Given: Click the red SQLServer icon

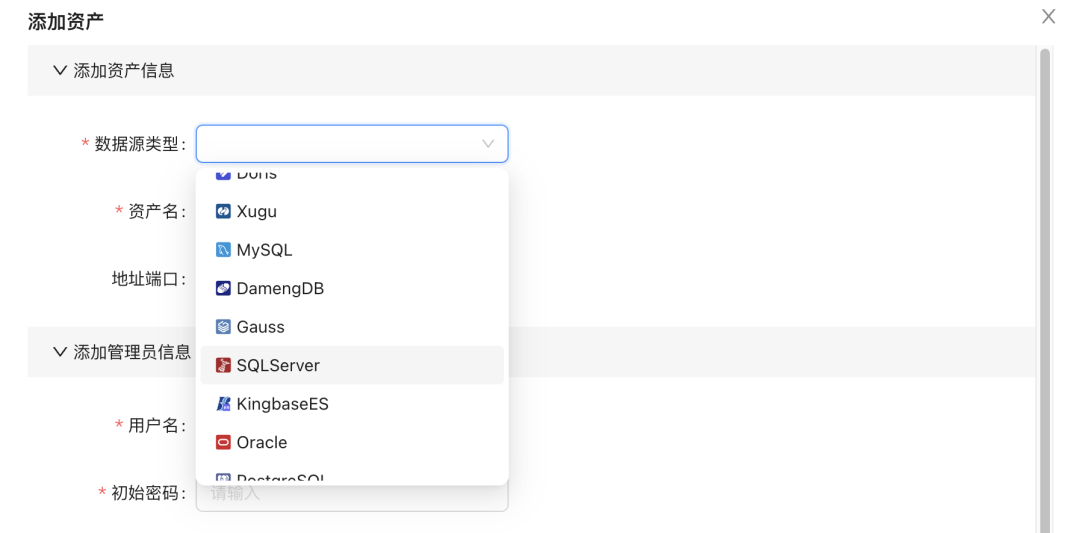Looking at the screenshot, I should (224, 366).
